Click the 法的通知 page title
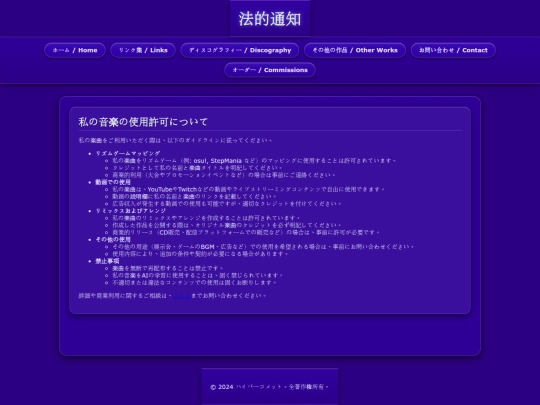 [x=270, y=19]
